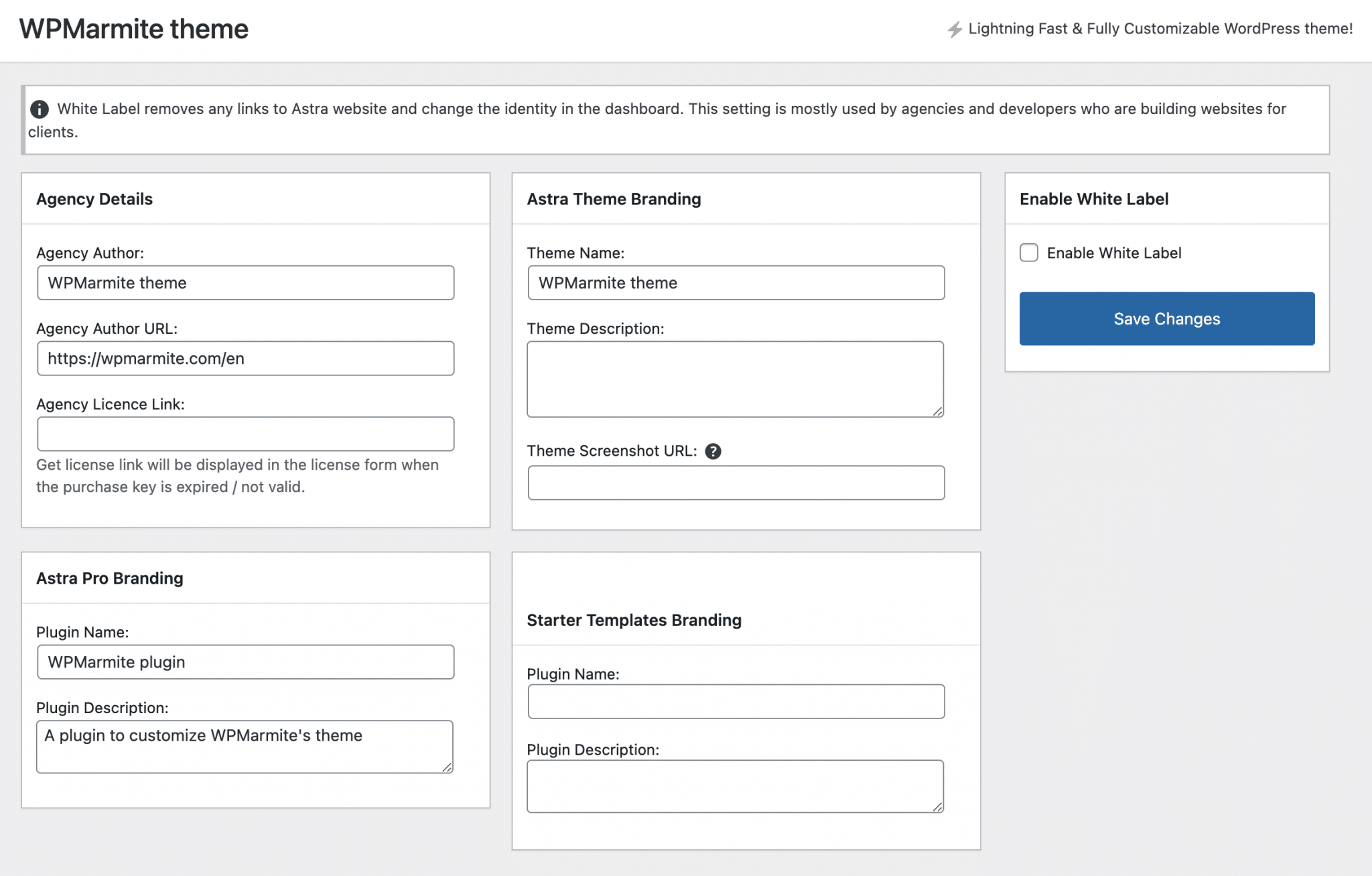Click the 'Theme Screenshot URL:' label

(x=612, y=451)
